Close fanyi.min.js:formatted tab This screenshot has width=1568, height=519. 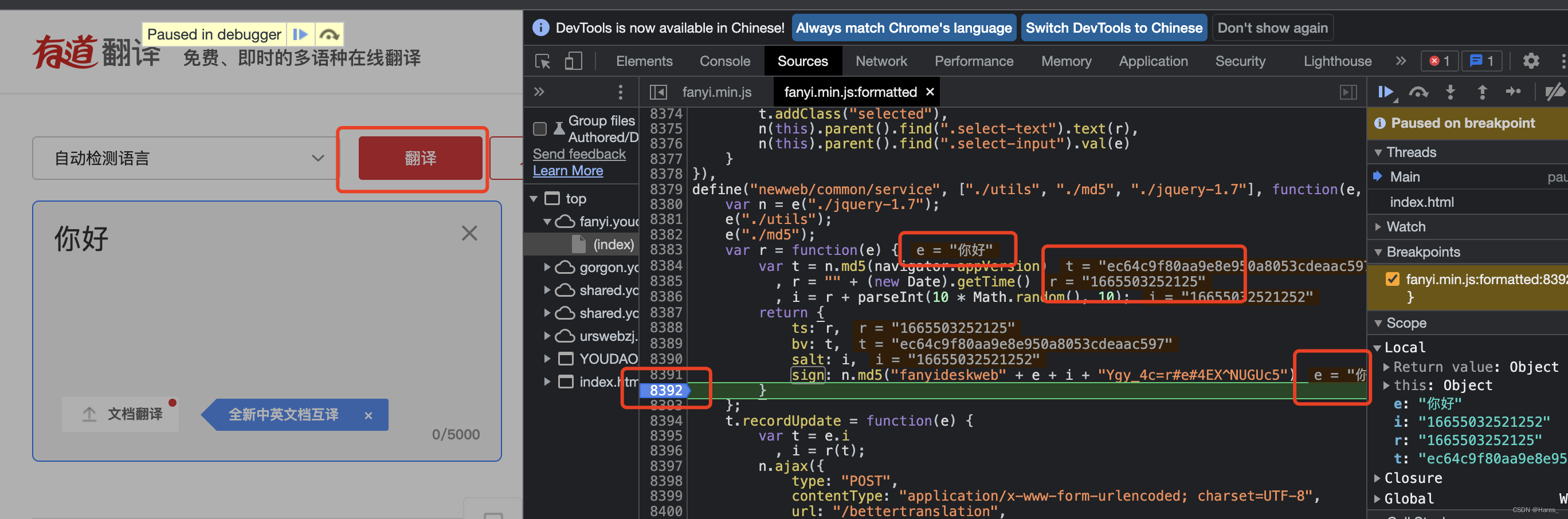(x=930, y=92)
